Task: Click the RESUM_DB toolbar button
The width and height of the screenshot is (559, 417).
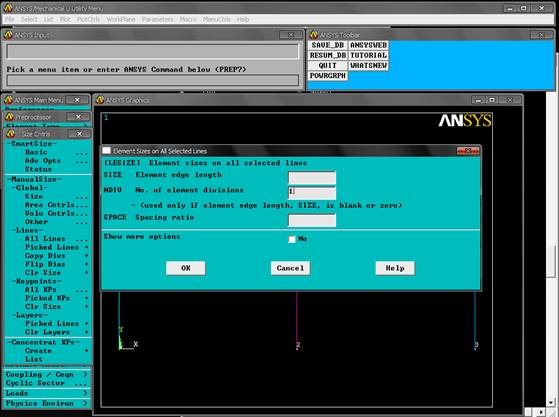Action: pyautogui.click(x=328, y=56)
